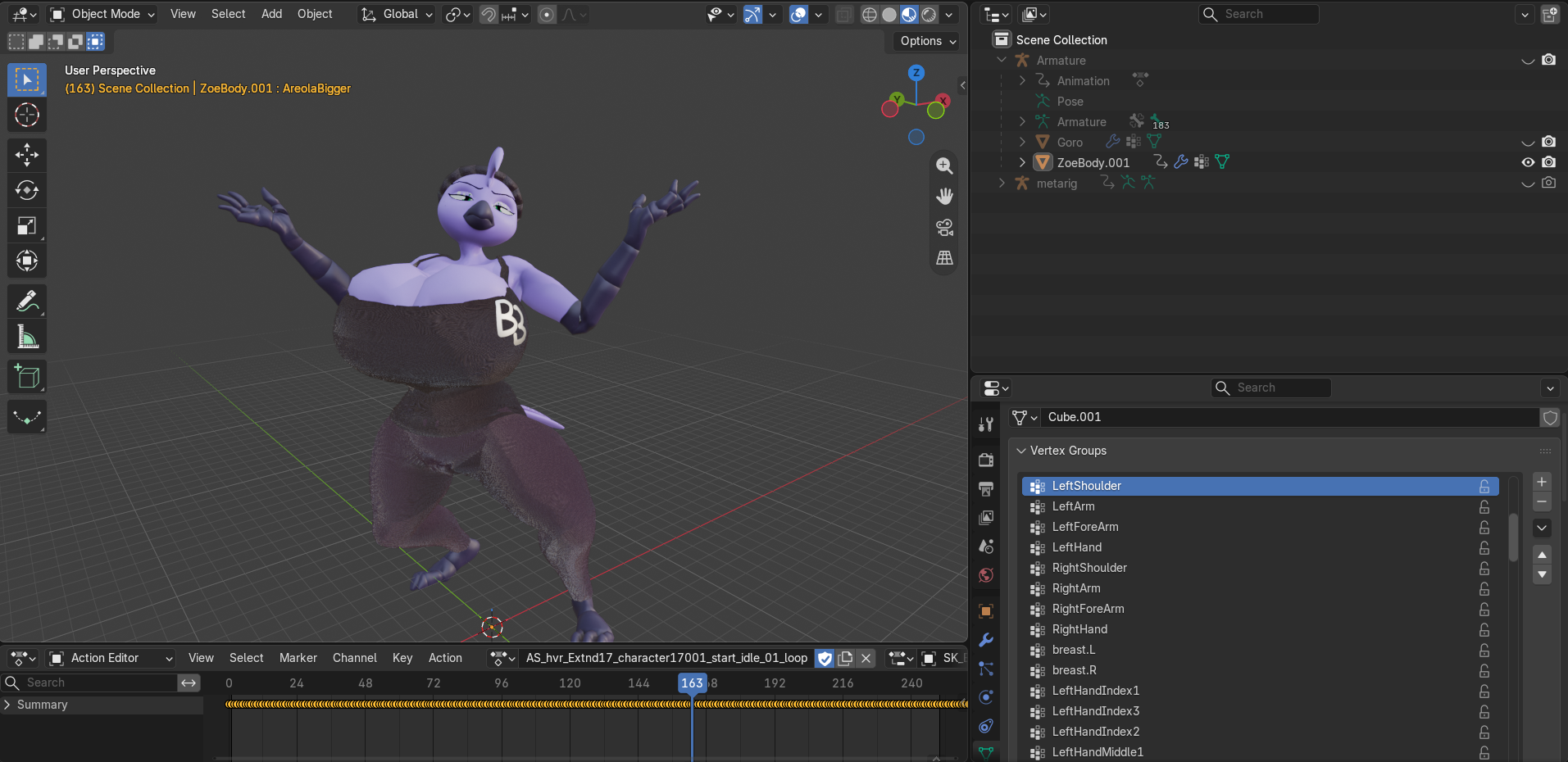Open the Key menu in the Action Editor
This screenshot has height=762, width=1568.
pos(402,658)
